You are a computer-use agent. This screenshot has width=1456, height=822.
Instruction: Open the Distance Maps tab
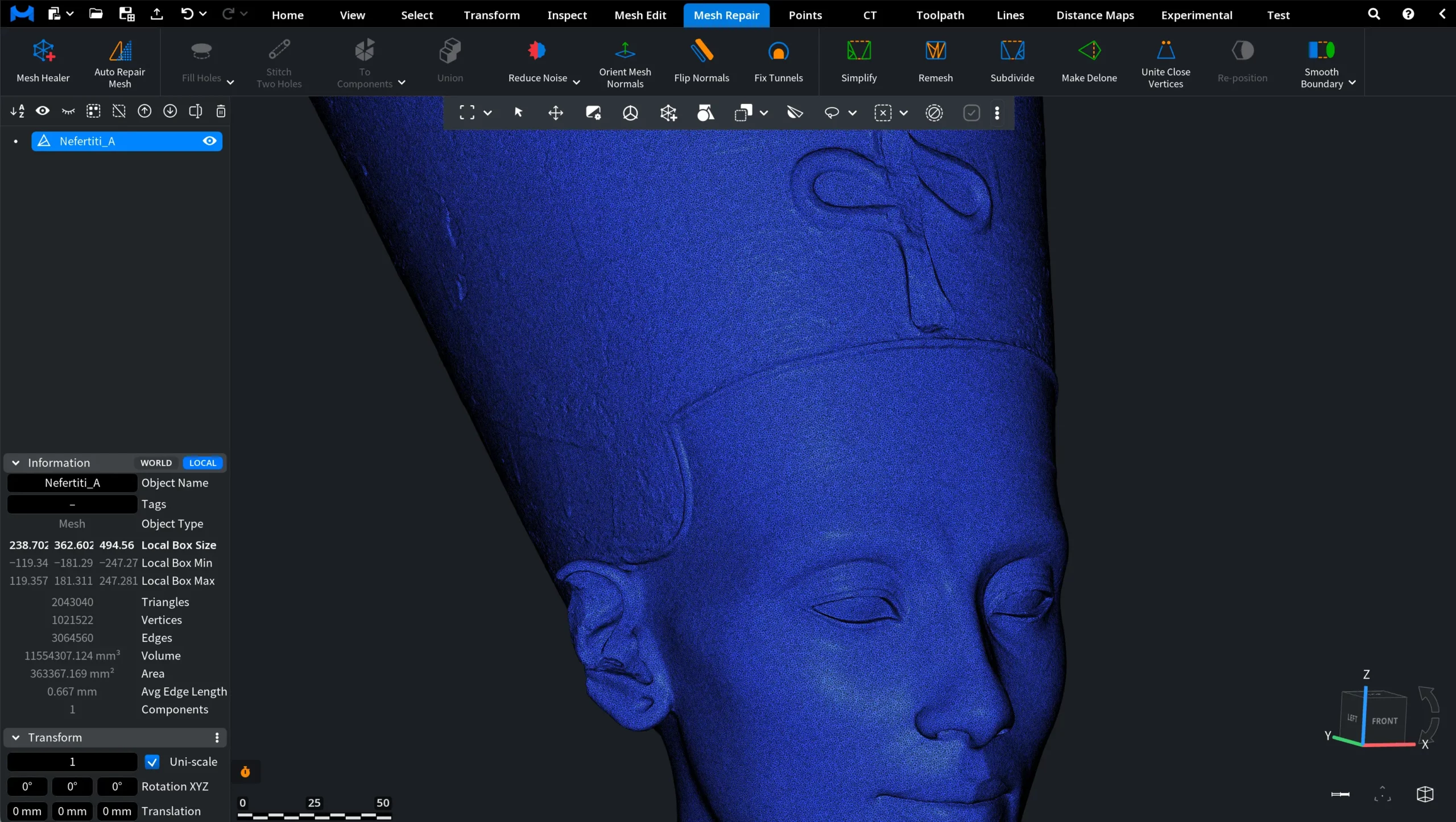point(1095,15)
